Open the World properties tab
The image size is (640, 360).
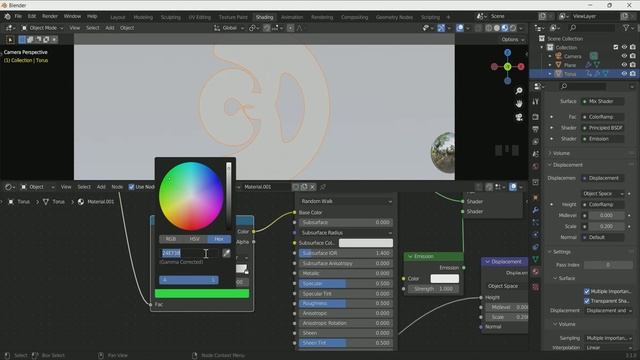(536, 166)
